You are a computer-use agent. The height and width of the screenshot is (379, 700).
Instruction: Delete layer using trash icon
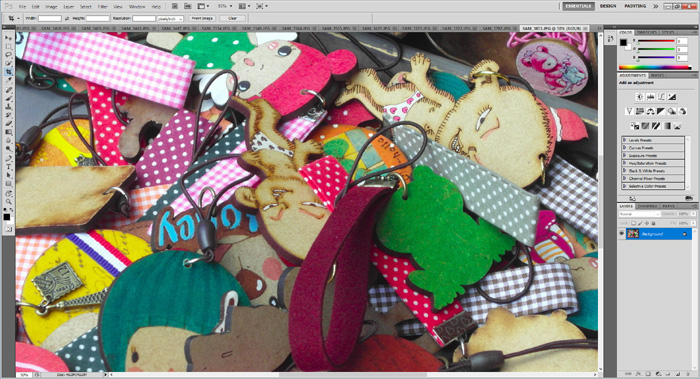pos(688,374)
